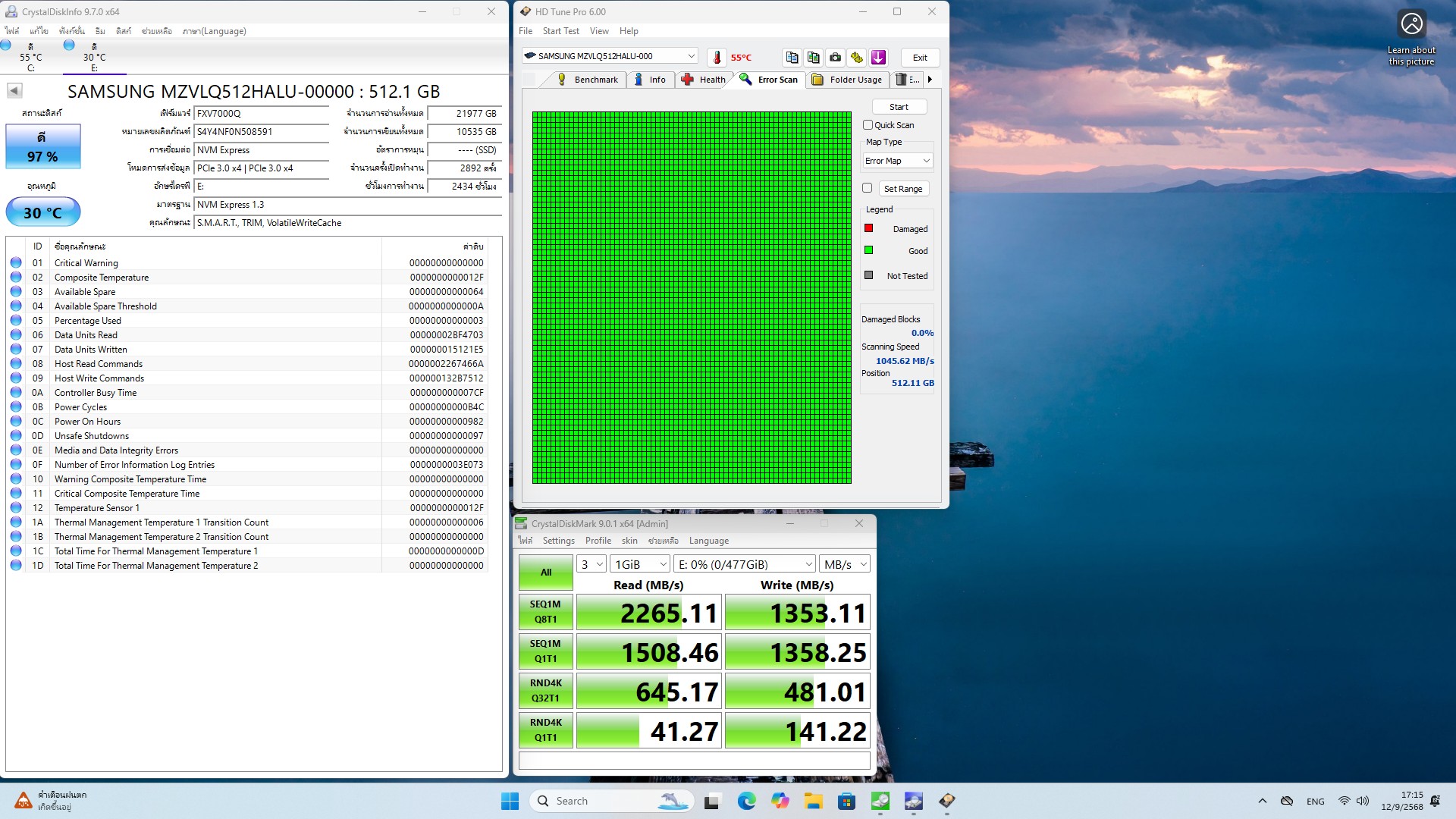
Task: Open the notification center icon
Action: (1435, 801)
